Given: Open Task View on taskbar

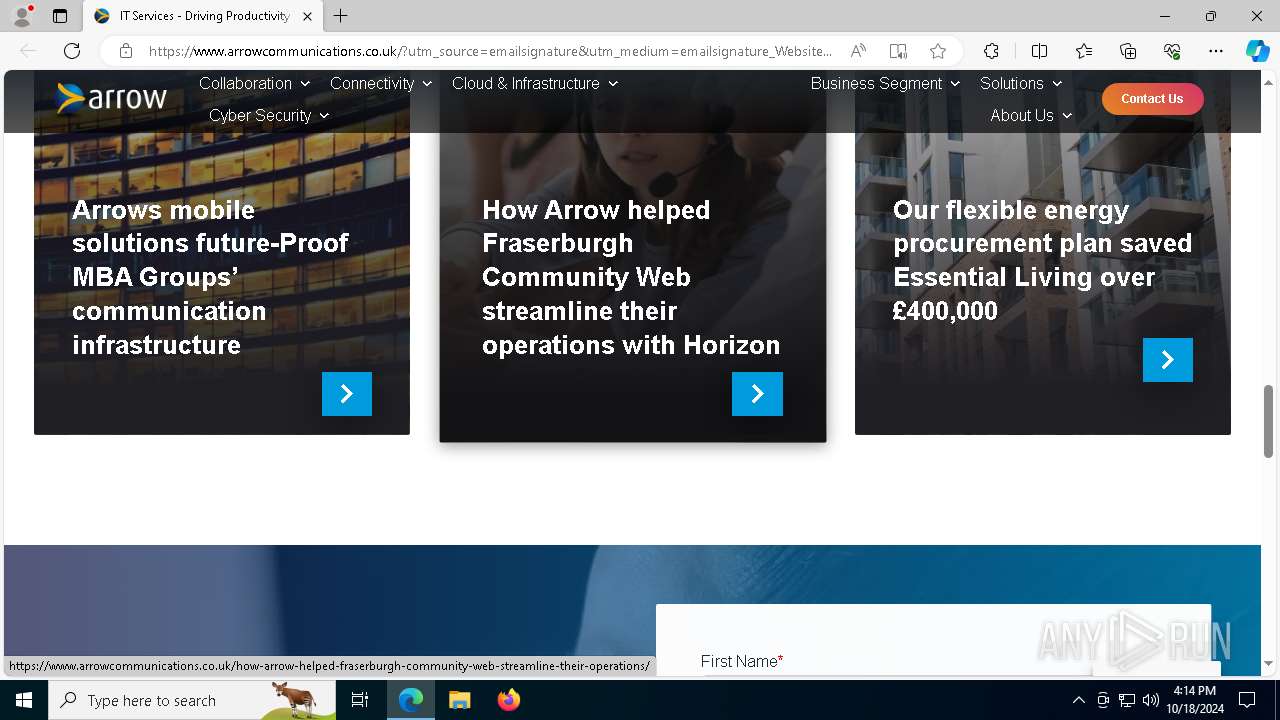Looking at the screenshot, I should (360, 700).
